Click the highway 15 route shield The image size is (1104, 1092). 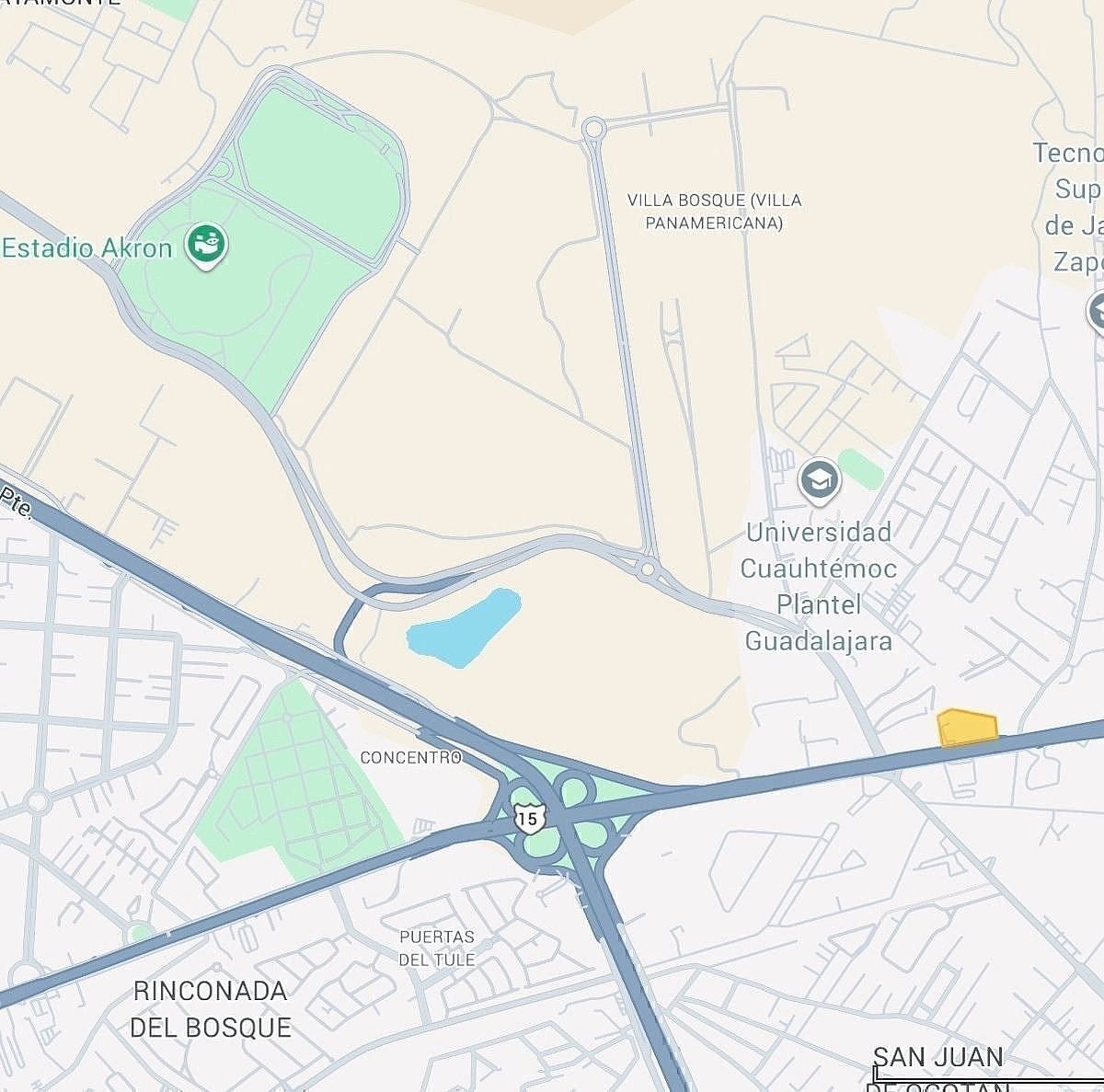click(x=529, y=817)
